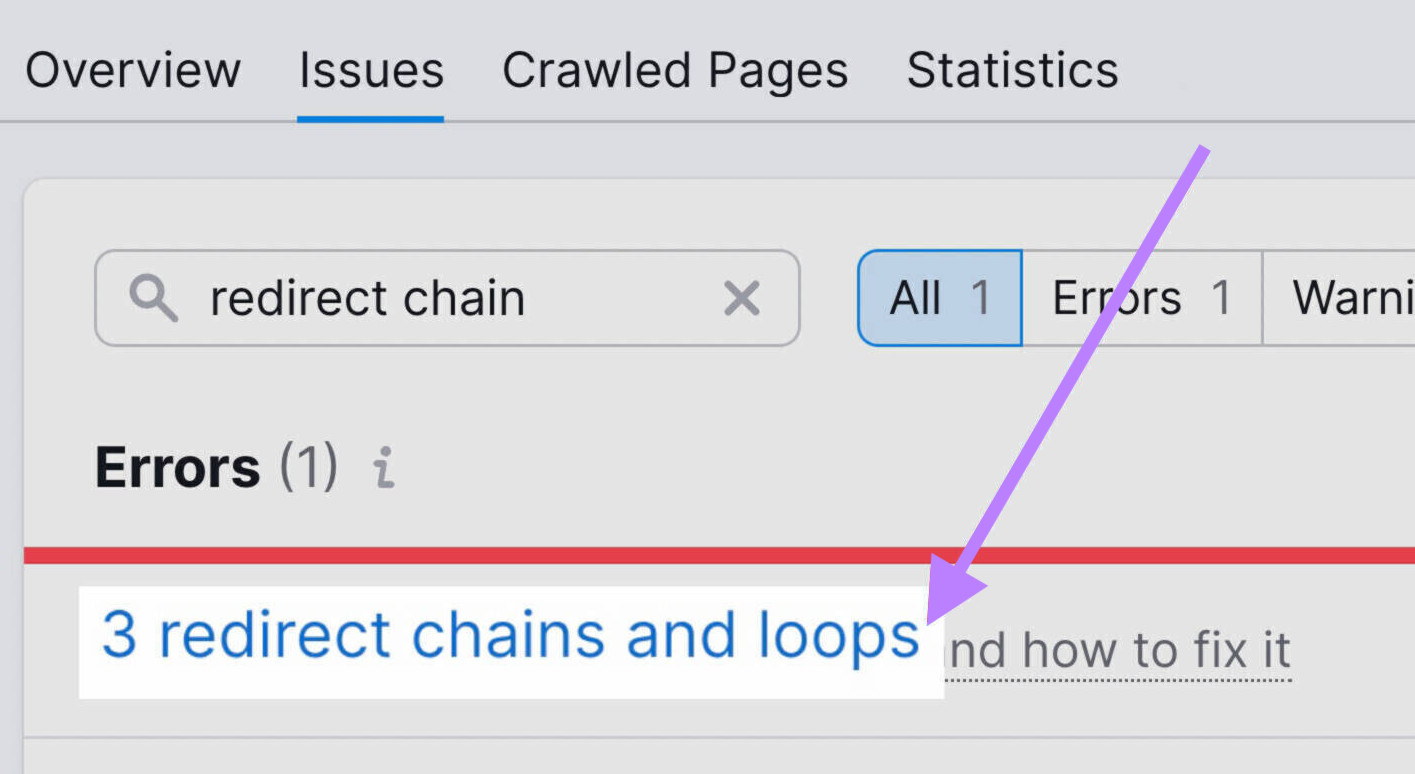Open the Crawled Pages tab
Viewport: 1415px width, 774px height.
675,70
